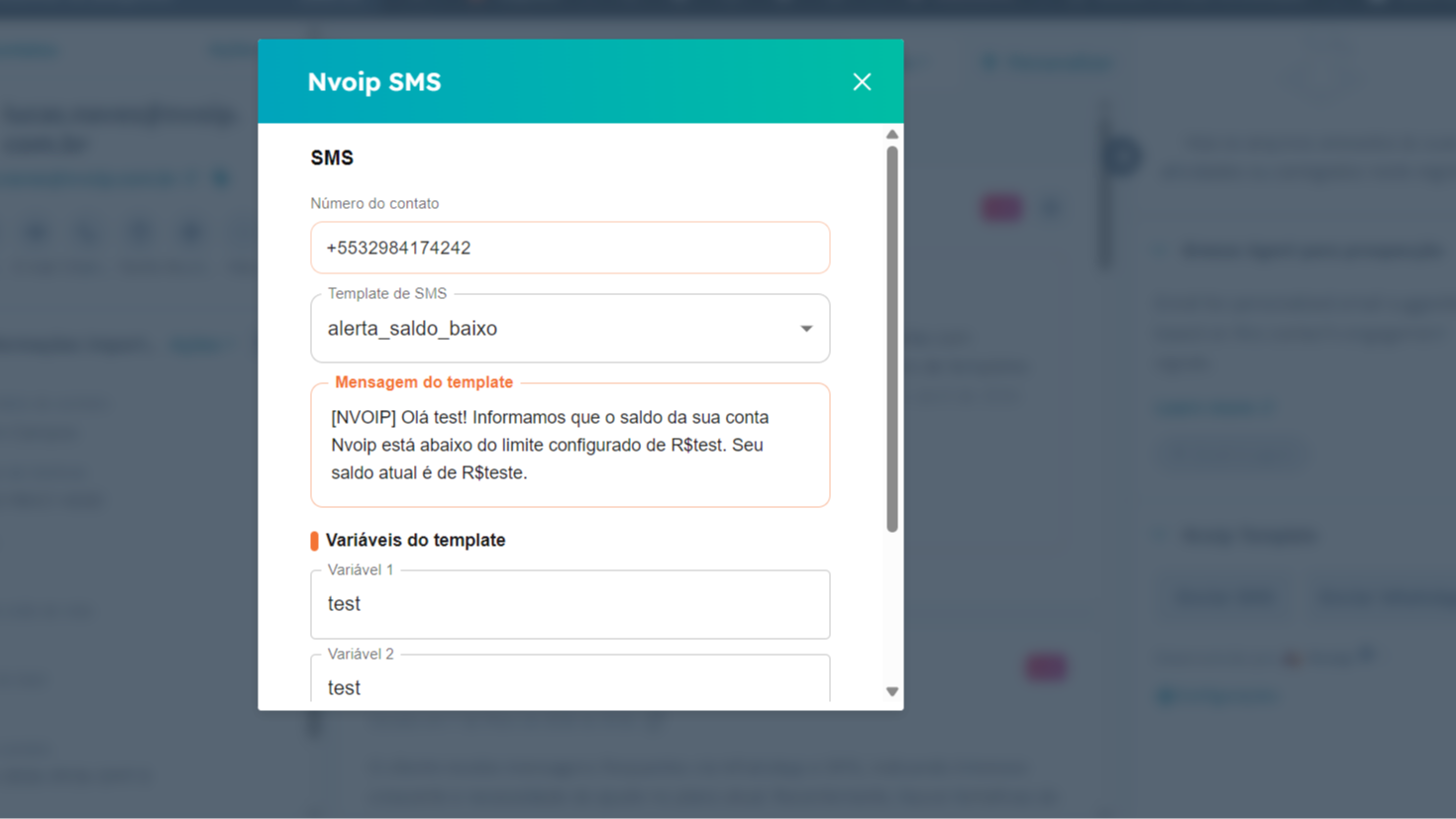The image size is (1456, 819).
Task: Click the modal scrollbar up arrow
Action: tap(892, 135)
